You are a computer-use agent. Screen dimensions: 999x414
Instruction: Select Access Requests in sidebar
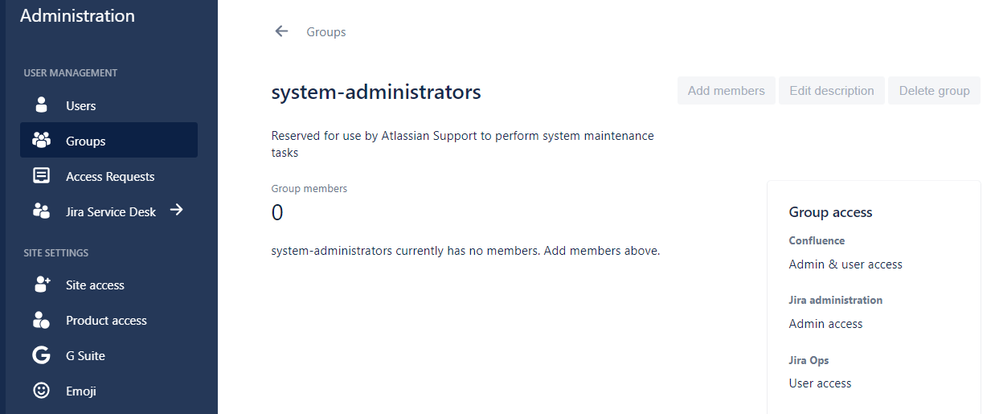(x=110, y=176)
